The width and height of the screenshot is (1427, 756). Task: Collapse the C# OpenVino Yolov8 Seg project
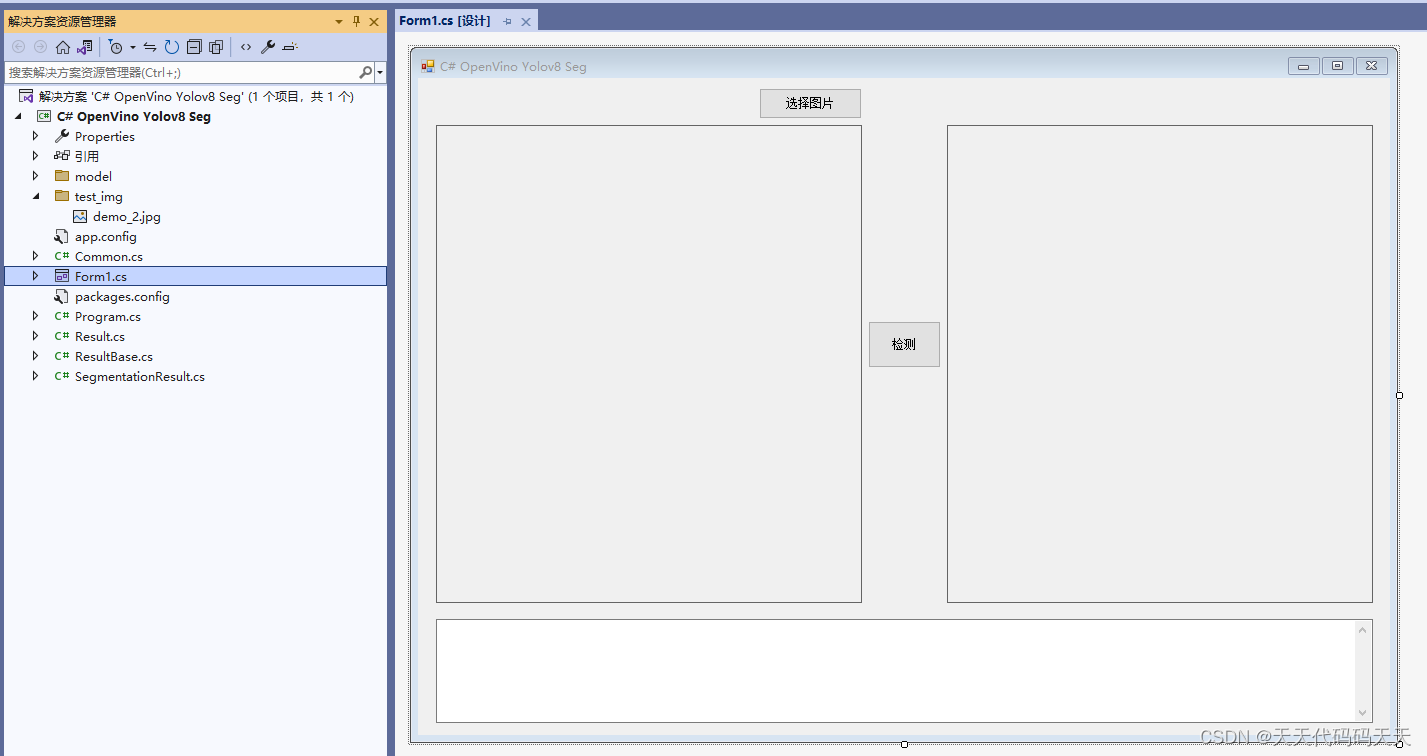coord(19,117)
